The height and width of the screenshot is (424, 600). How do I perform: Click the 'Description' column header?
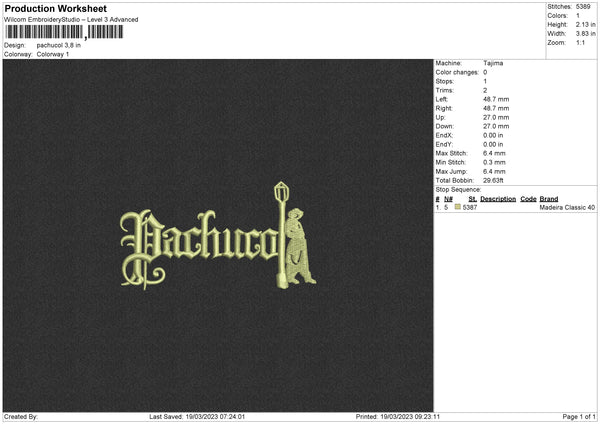coord(498,199)
